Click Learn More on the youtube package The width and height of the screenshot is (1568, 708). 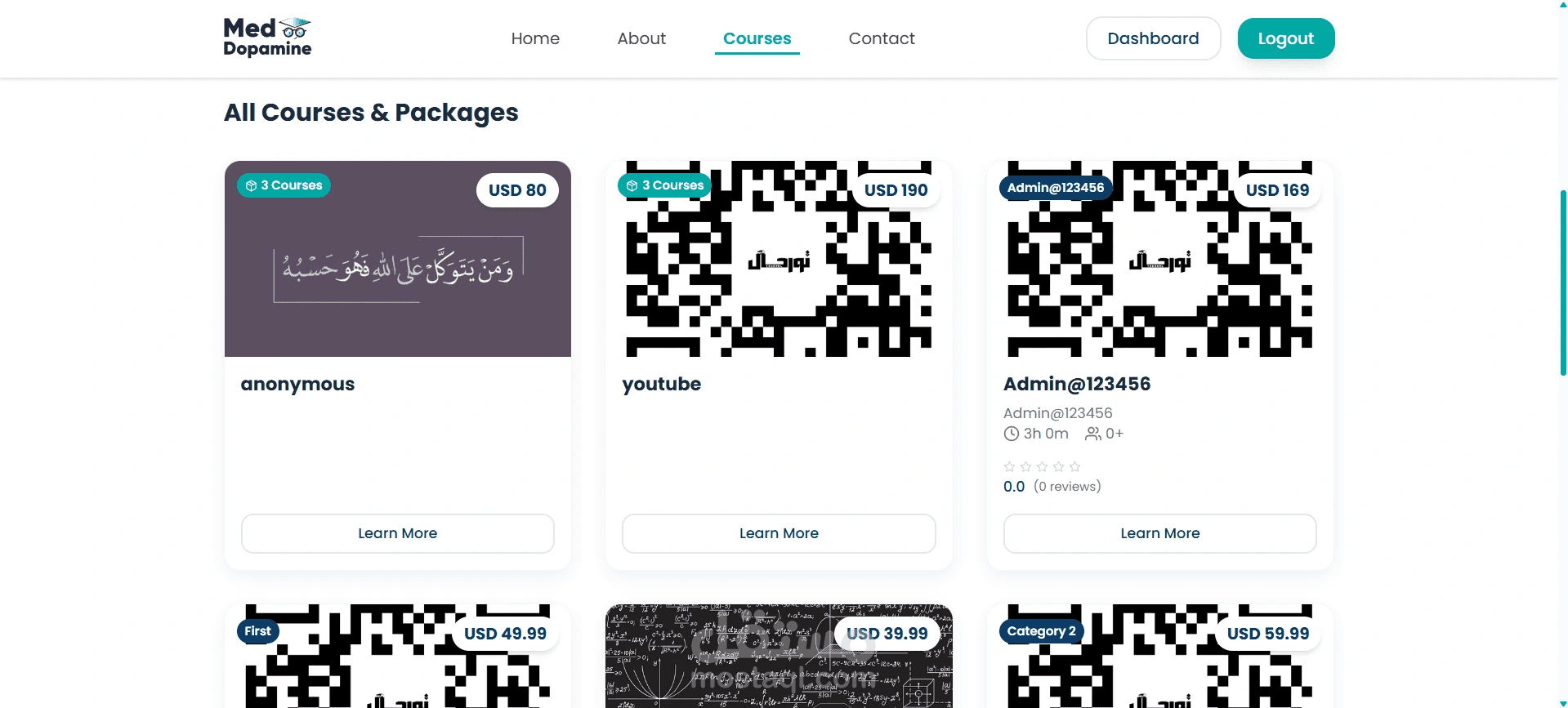tap(779, 533)
